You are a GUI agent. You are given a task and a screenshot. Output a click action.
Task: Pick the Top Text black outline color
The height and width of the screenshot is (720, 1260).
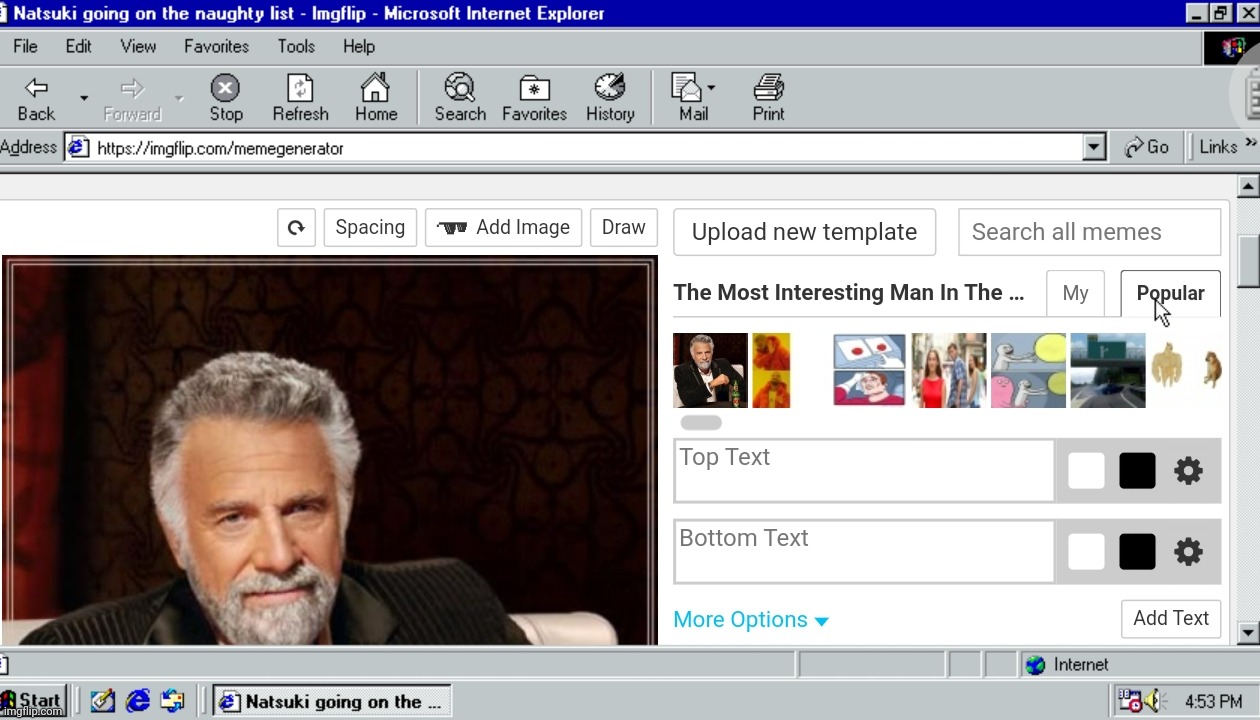point(1137,471)
